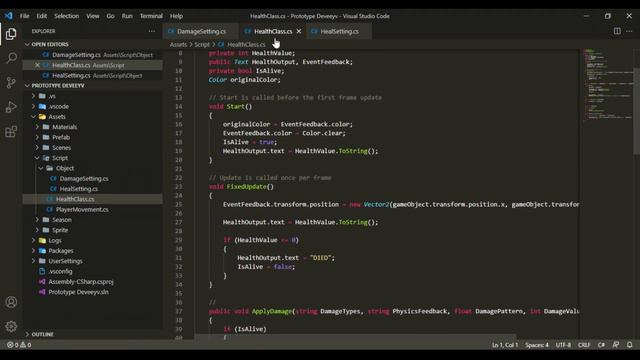Open the Source Control view
Viewport: 640px width, 360px height.
coord(11,82)
